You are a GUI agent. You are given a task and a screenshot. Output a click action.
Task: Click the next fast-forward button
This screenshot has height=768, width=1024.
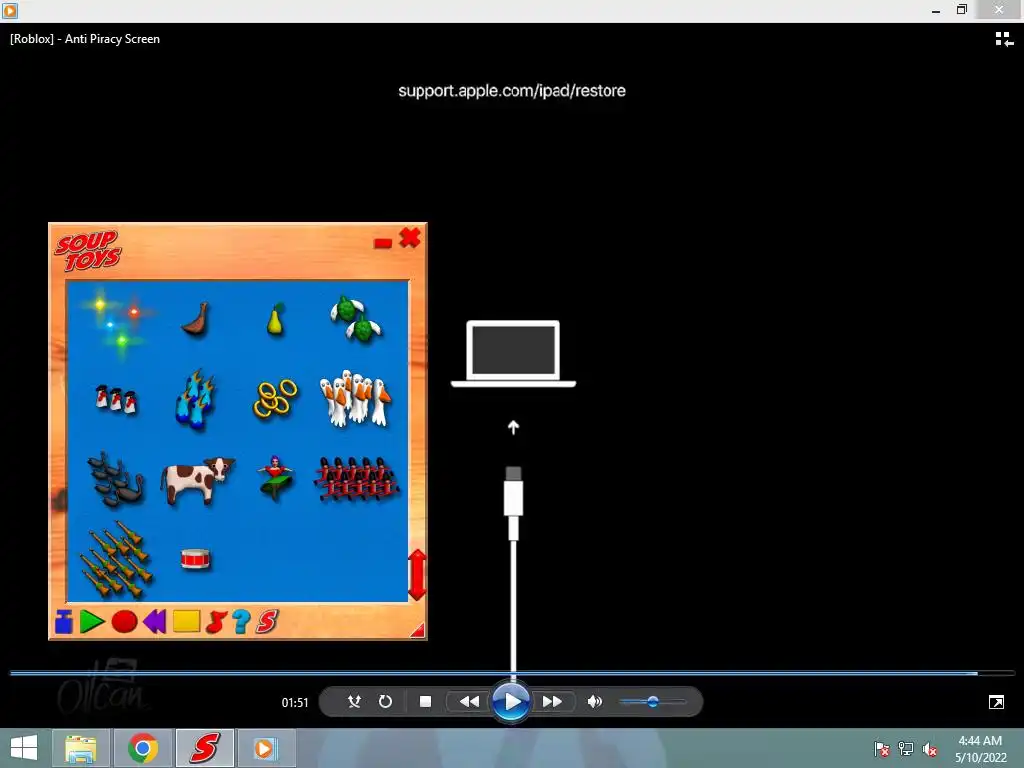552,701
